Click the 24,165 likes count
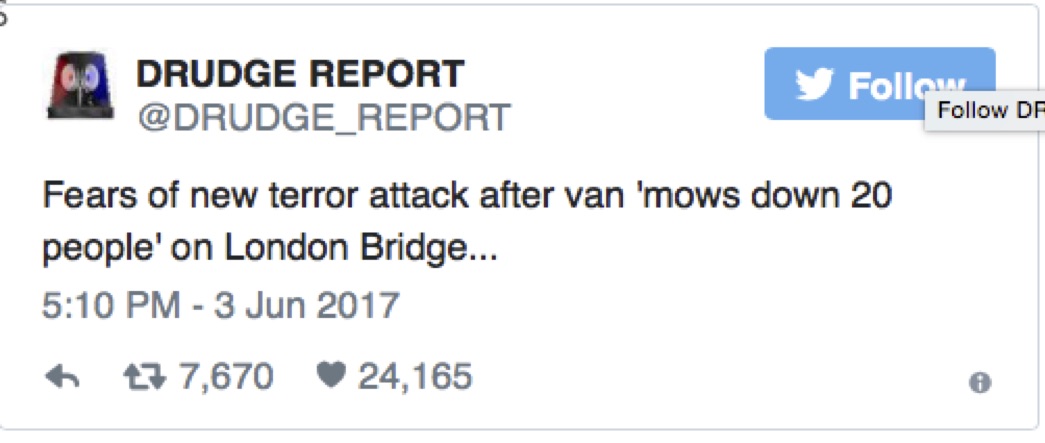This screenshot has height=443, width=1045. tap(414, 377)
